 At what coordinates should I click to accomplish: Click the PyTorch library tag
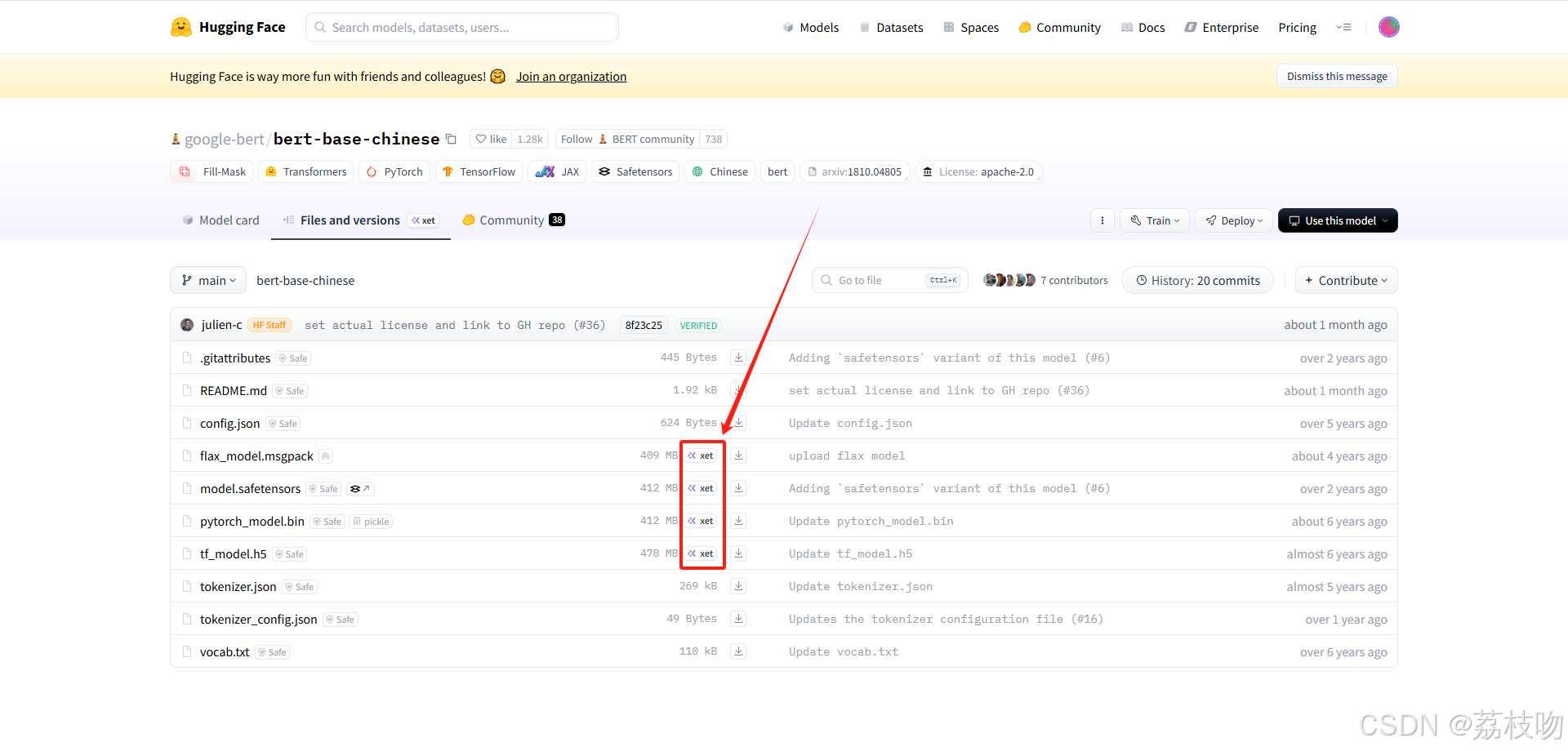click(x=394, y=171)
